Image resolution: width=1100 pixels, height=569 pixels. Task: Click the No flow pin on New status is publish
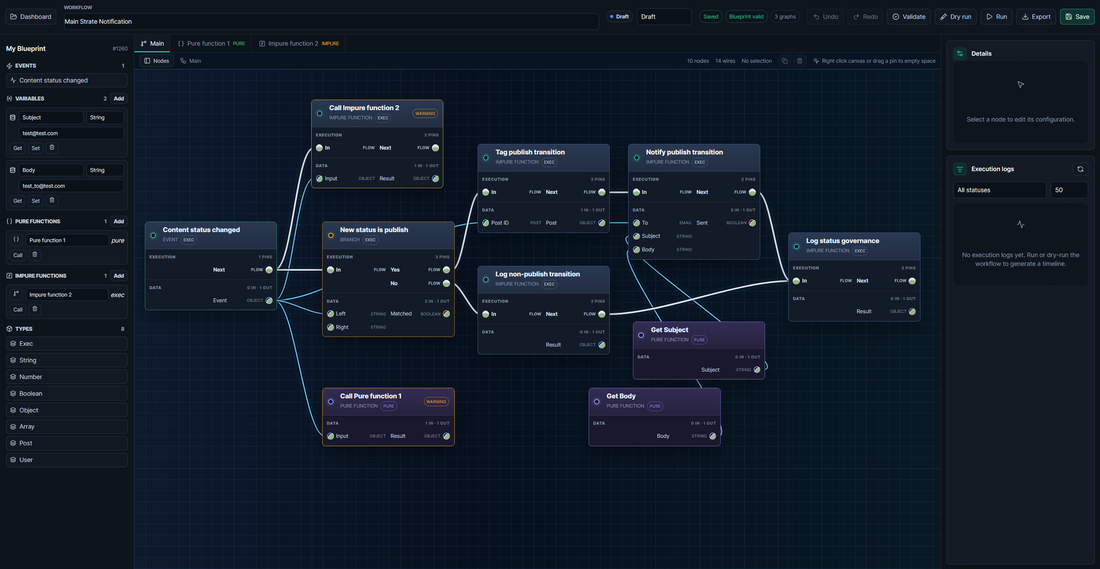pos(446,283)
